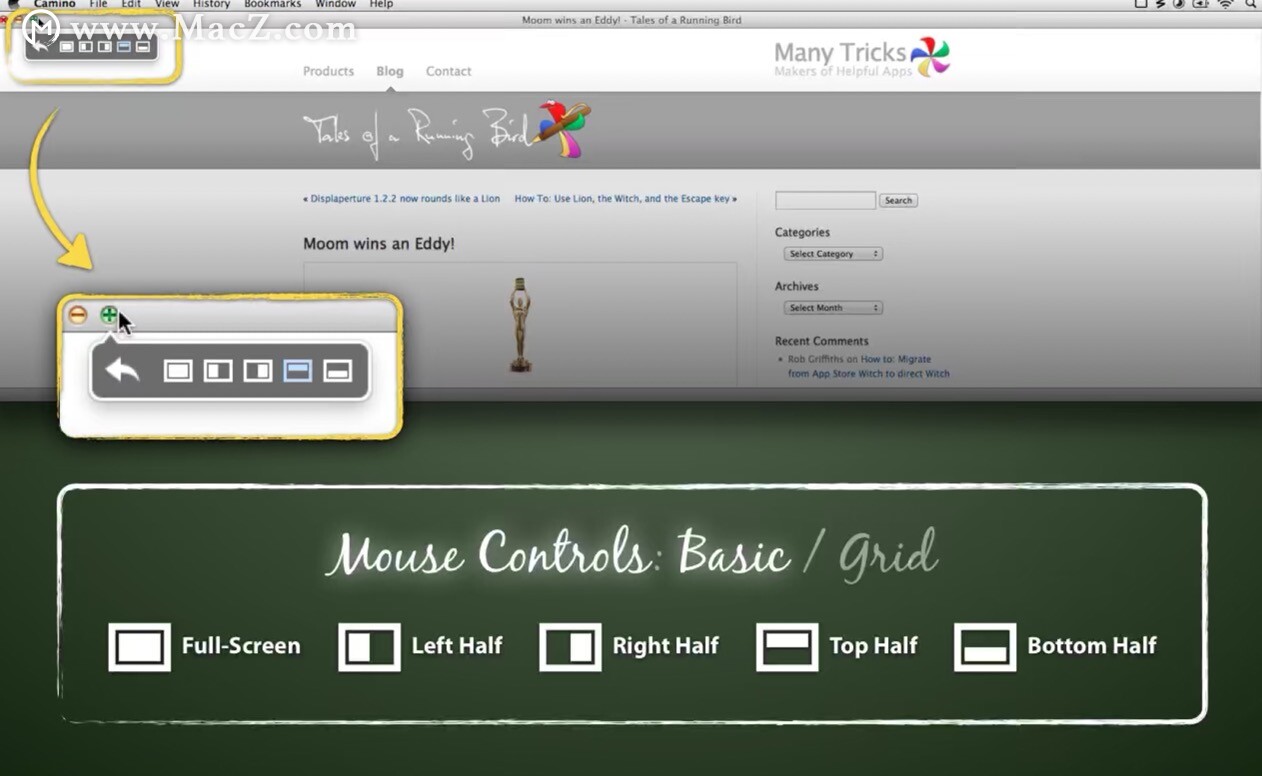Click the 'Tales of a Running Bird' header banner
This screenshot has height=776, width=1262.
tap(447, 131)
